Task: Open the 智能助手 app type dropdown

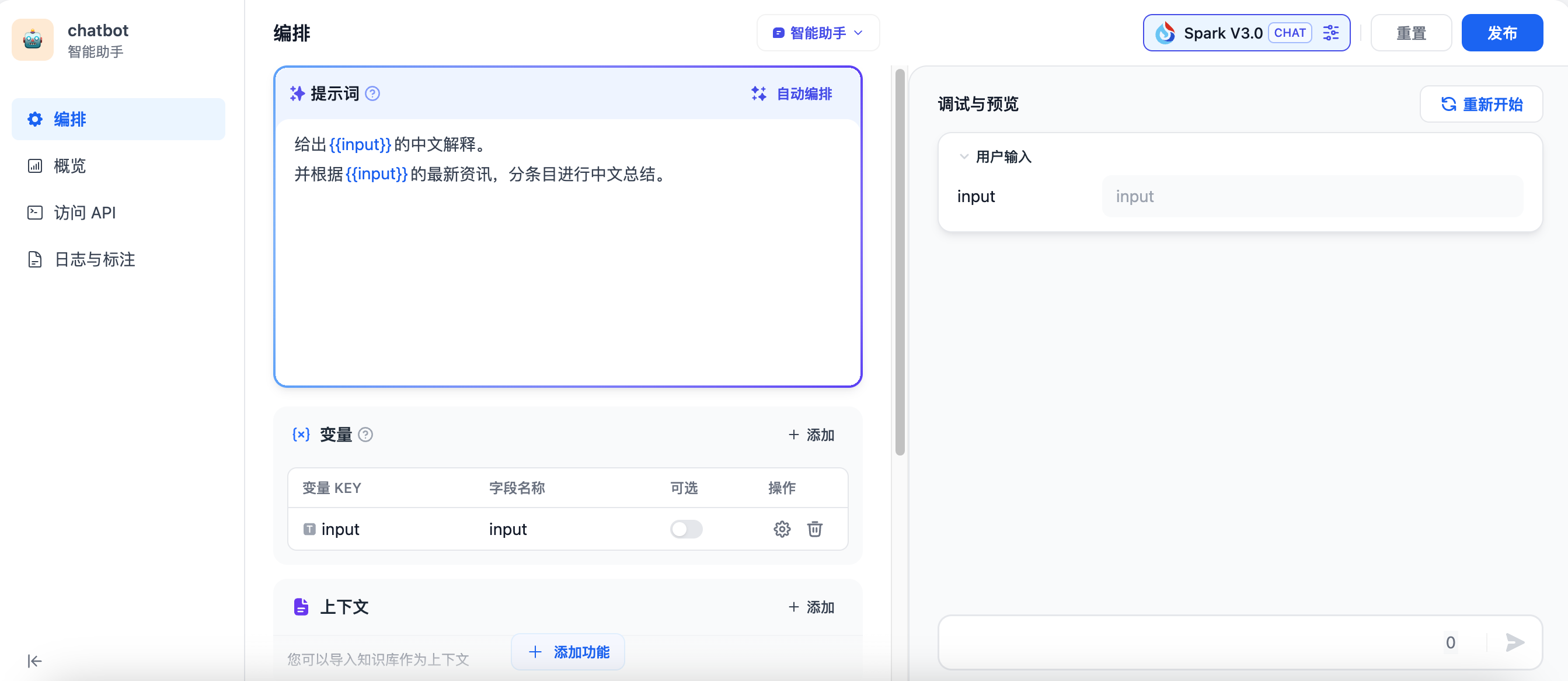Action: (x=817, y=33)
